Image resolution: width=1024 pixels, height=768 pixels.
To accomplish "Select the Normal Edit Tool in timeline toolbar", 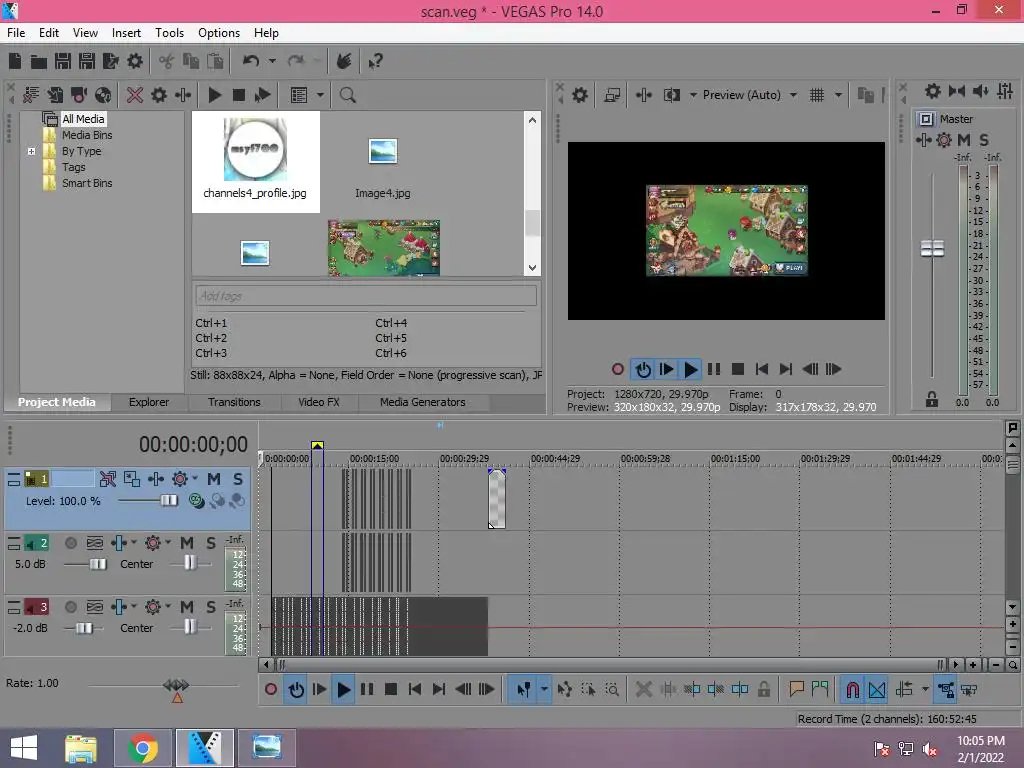I will (x=523, y=690).
